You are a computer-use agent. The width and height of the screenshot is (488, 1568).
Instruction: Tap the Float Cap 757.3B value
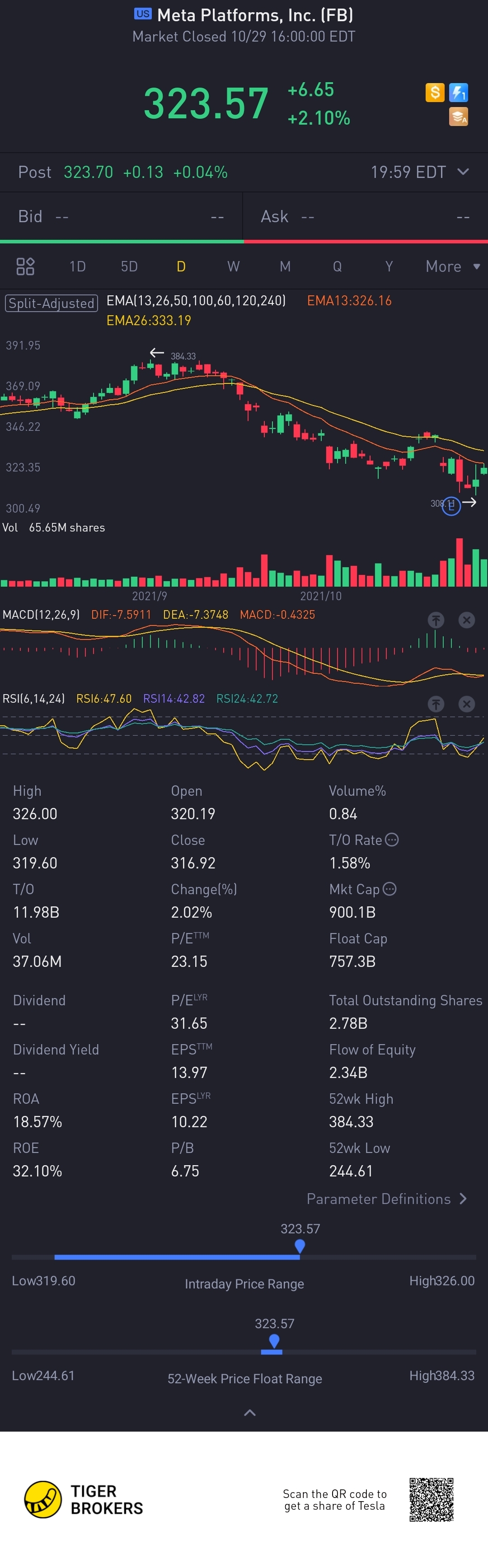(x=352, y=961)
